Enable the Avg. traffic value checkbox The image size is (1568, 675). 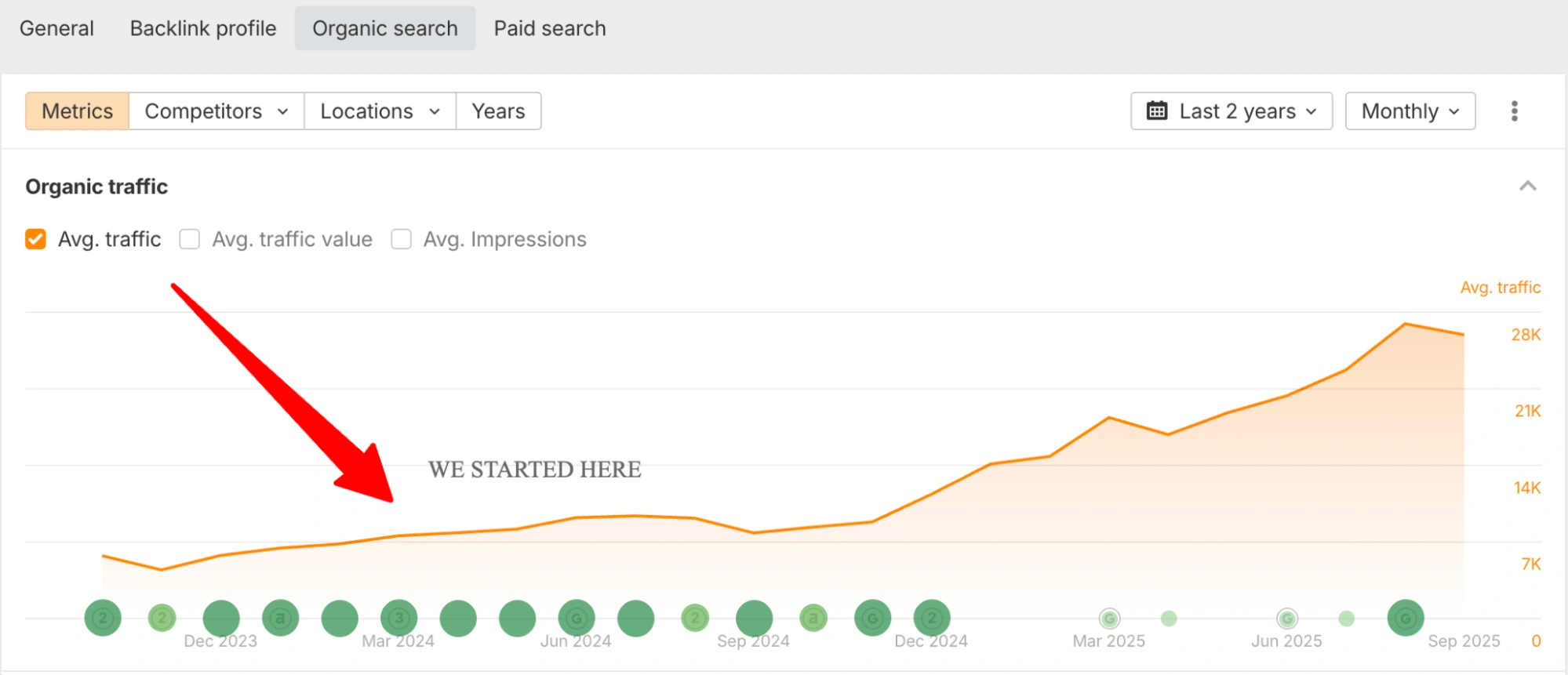pyautogui.click(x=190, y=239)
